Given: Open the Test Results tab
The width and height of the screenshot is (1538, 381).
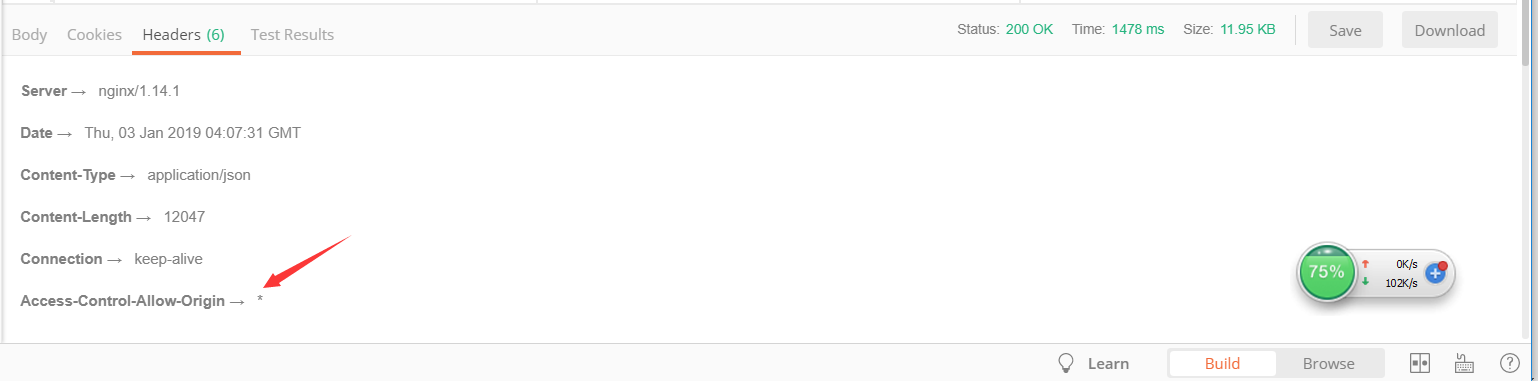Looking at the screenshot, I should [x=292, y=34].
